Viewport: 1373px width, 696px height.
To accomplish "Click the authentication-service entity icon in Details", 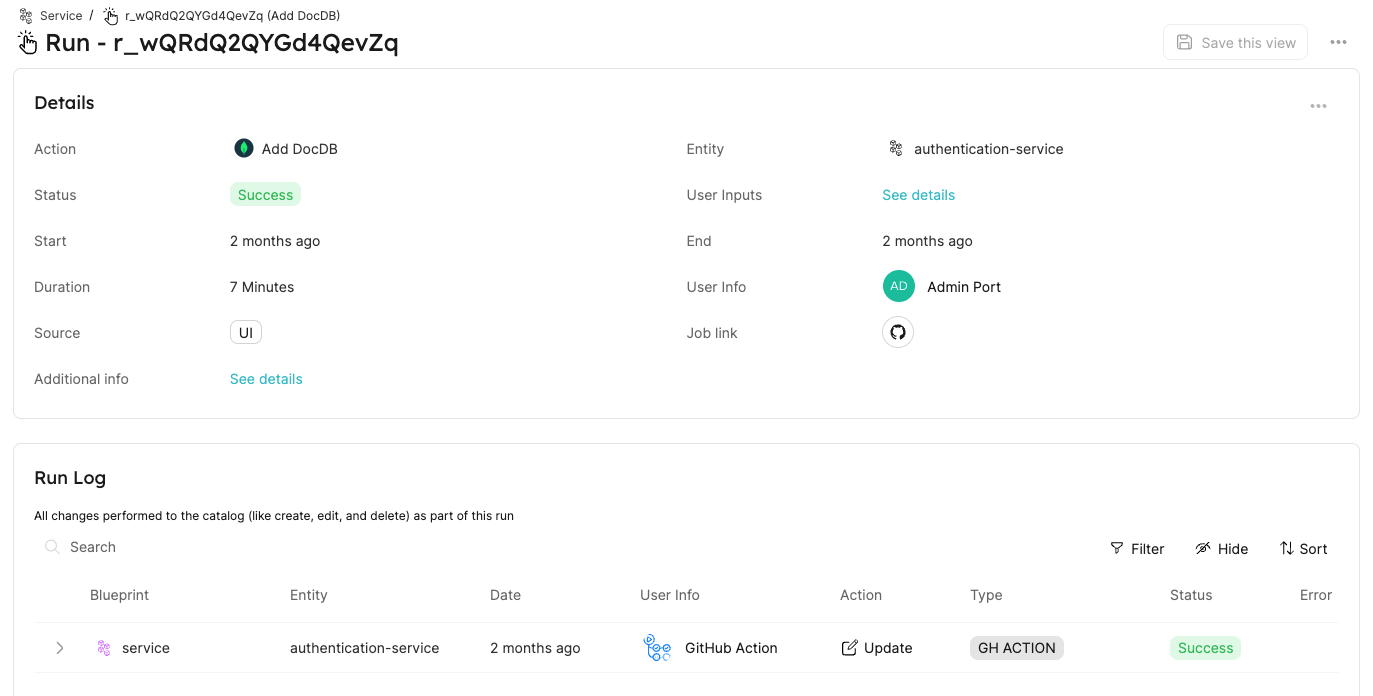I will point(896,148).
